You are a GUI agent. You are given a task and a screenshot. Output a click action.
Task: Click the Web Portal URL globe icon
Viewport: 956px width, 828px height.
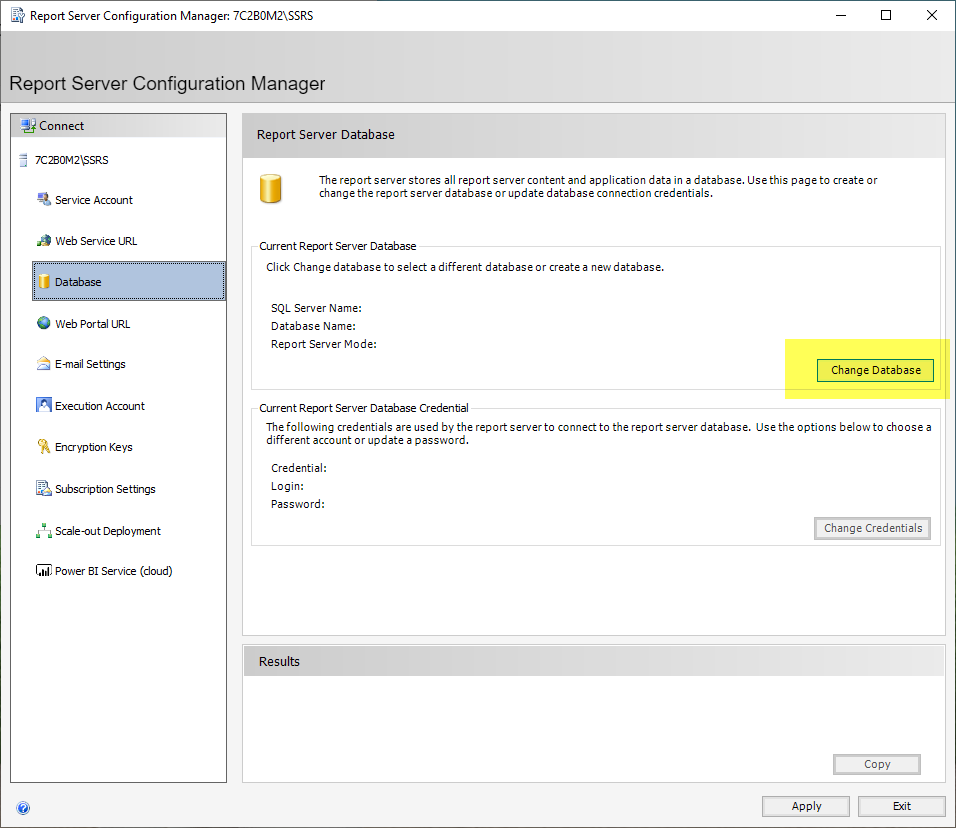(43, 324)
